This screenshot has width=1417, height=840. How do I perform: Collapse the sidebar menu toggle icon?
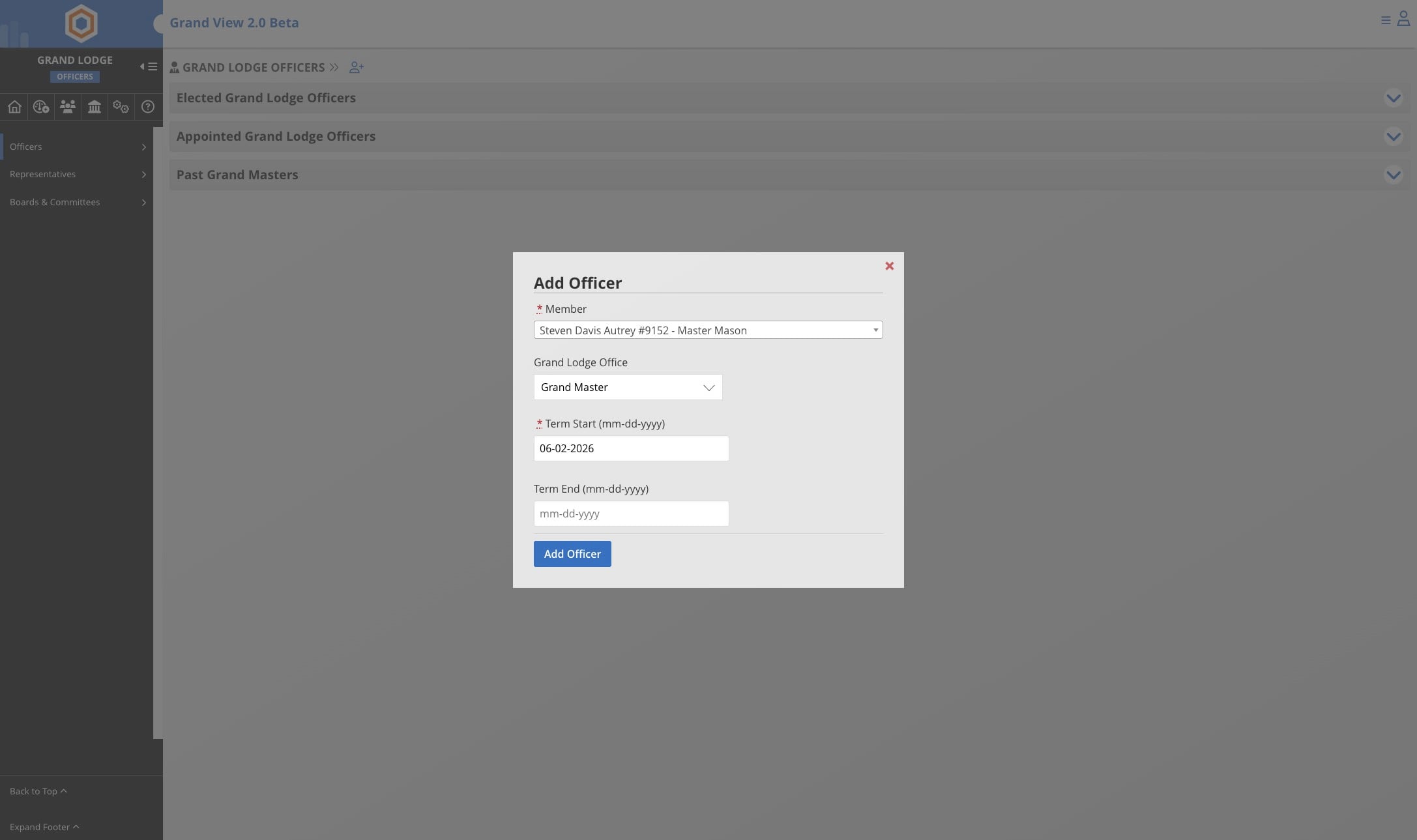coord(149,66)
